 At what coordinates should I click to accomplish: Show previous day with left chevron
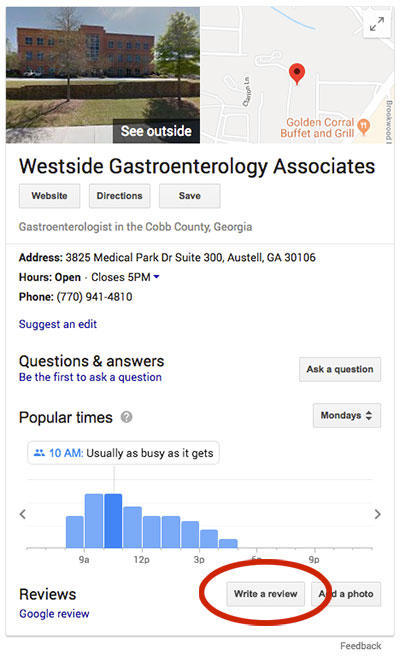point(23,514)
